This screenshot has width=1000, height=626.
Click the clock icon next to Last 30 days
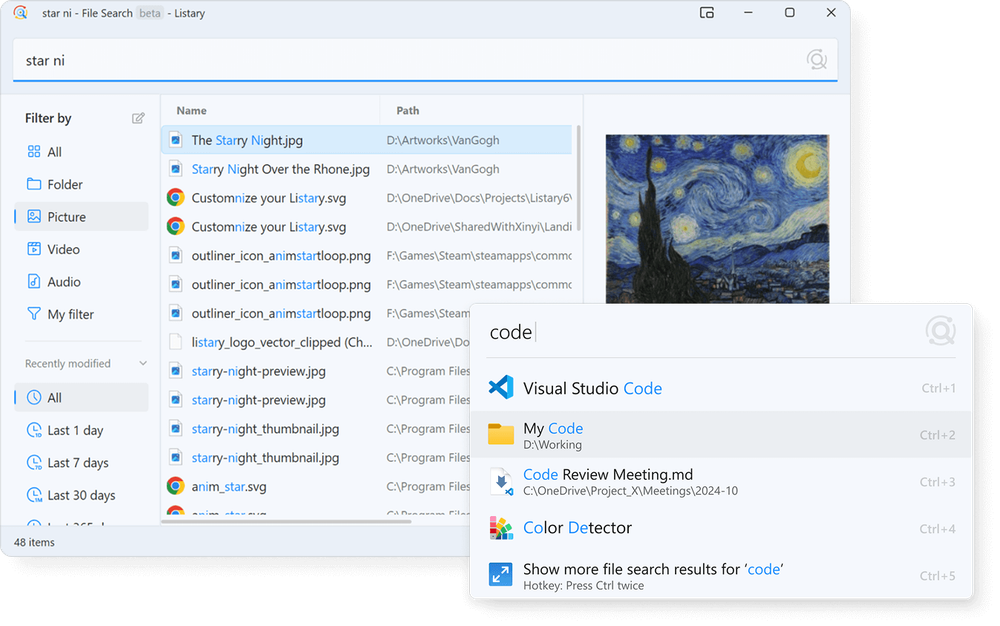[x=34, y=495]
